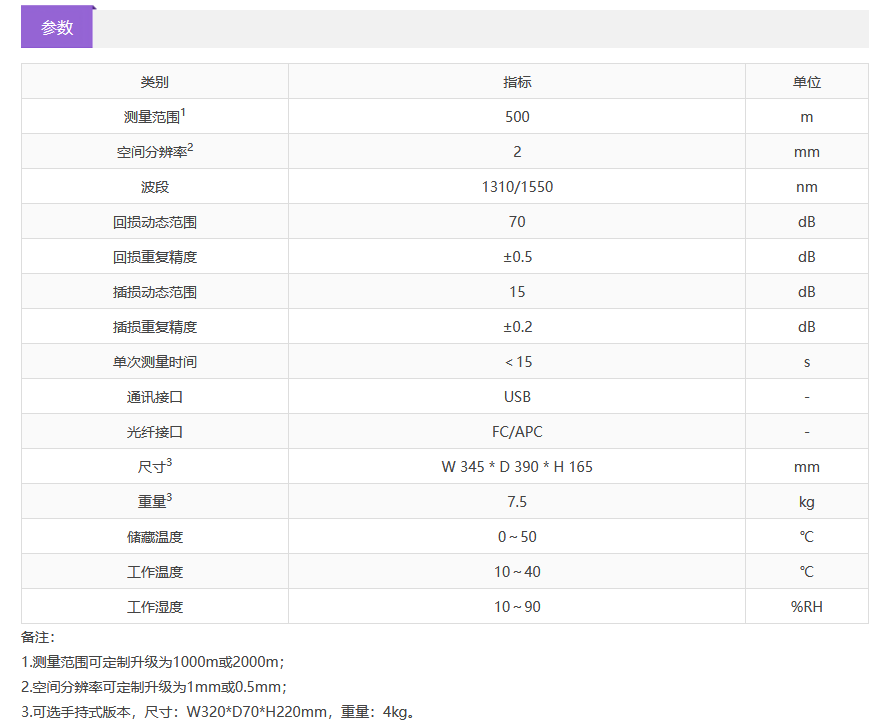Click the W 345 * D 390 * H 165 value
The image size is (887, 727).
(x=517, y=467)
